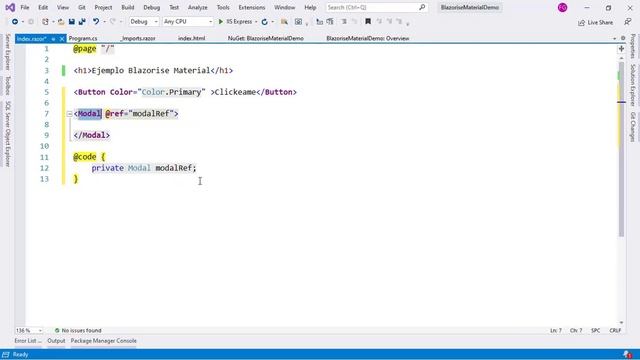Screen dimensions: 640x360
Task: Click the notifications icon in the status bar
Action: pyautogui.click(x=628, y=354)
